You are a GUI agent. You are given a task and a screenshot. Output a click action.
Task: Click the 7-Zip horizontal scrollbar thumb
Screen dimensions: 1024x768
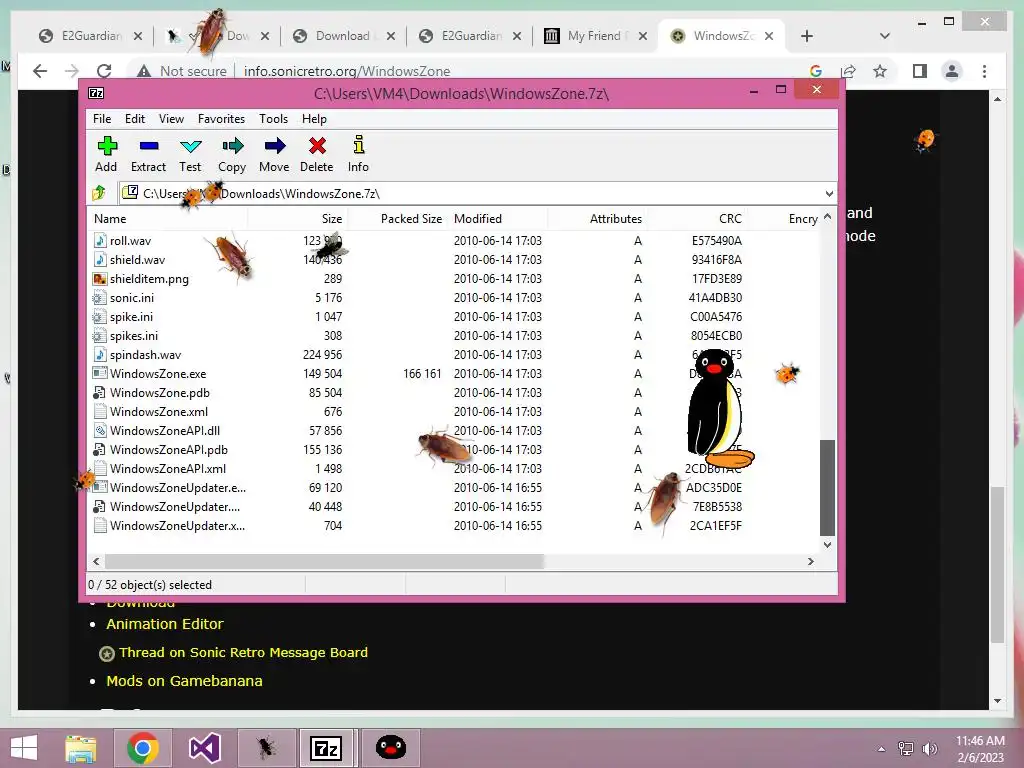pyautogui.click(x=325, y=561)
